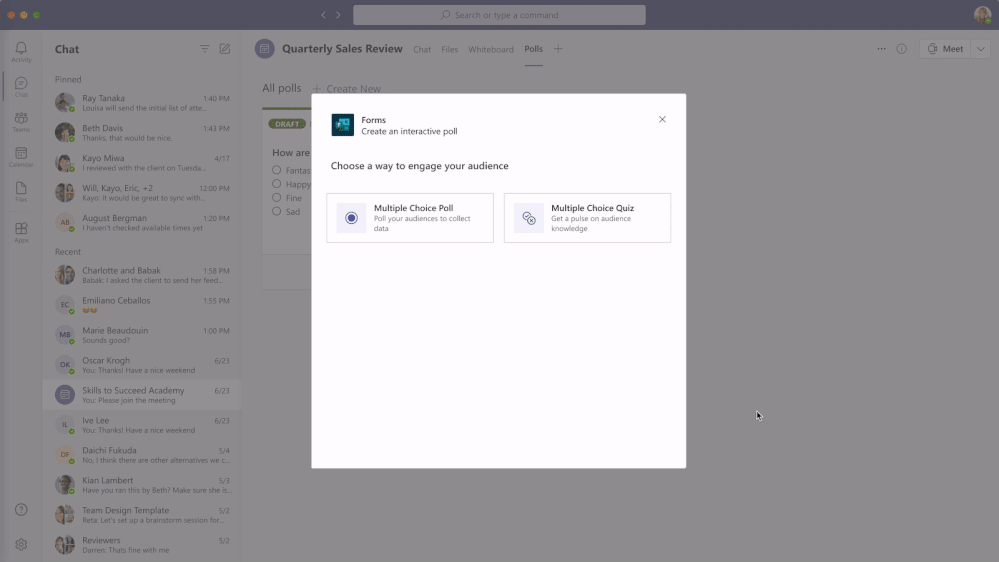Image resolution: width=999 pixels, height=562 pixels.
Task: Click the add tab plus icon
Action: point(558,49)
